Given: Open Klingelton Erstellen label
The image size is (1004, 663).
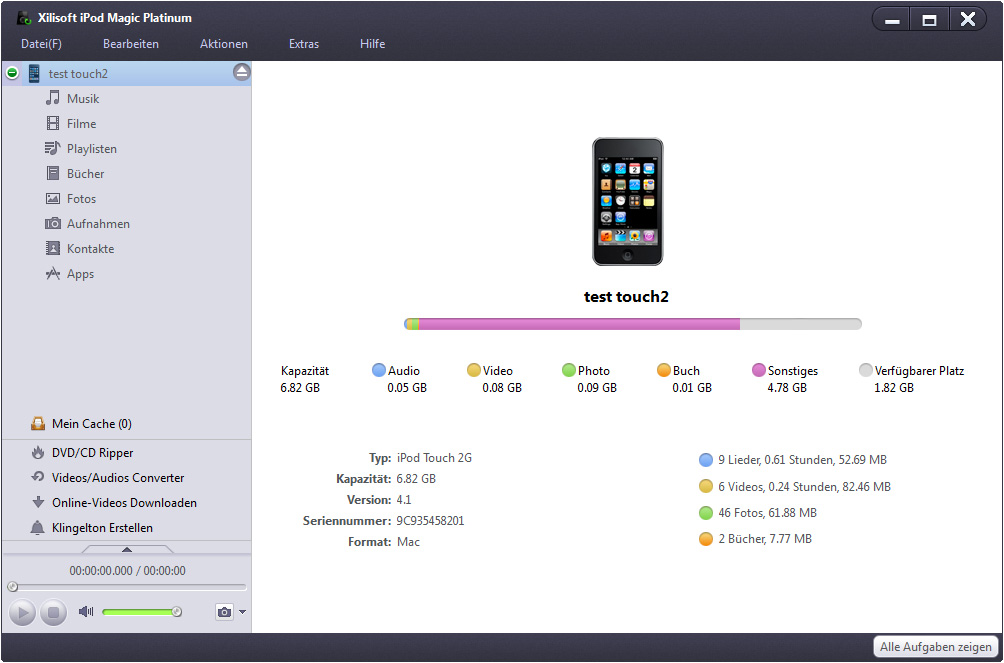Looking at the screenshot, I should point(102,528).
